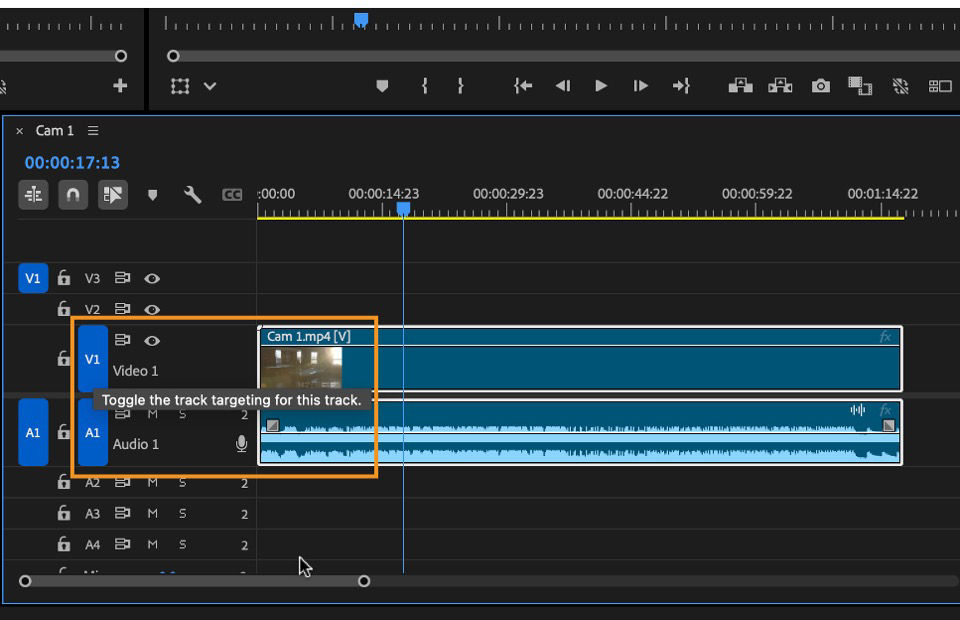960x620 pixels.
Task: Click the Mark Out icon in toolbar
Action: pyautogui.click(x=462, y=87)
